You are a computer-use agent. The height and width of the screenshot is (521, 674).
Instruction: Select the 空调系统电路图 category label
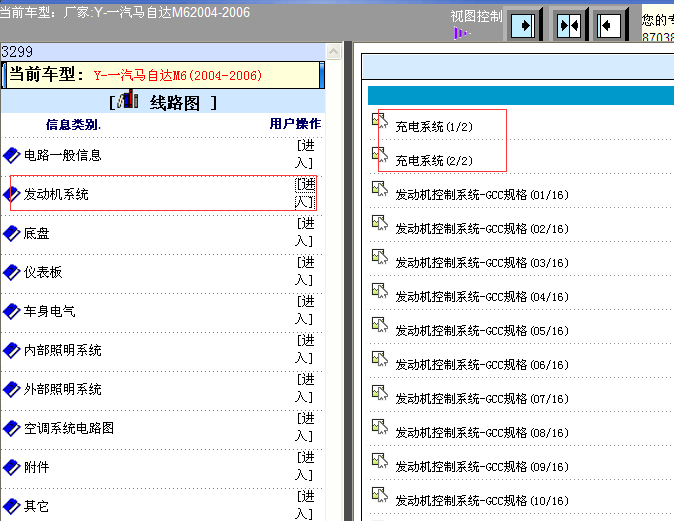69,428
